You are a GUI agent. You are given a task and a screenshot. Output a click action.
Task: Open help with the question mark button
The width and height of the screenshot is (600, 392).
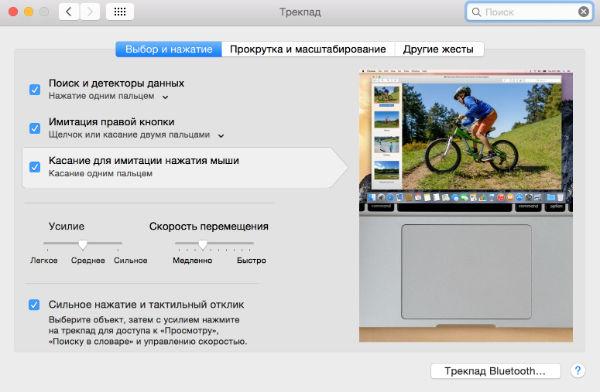tap(577, 371)
